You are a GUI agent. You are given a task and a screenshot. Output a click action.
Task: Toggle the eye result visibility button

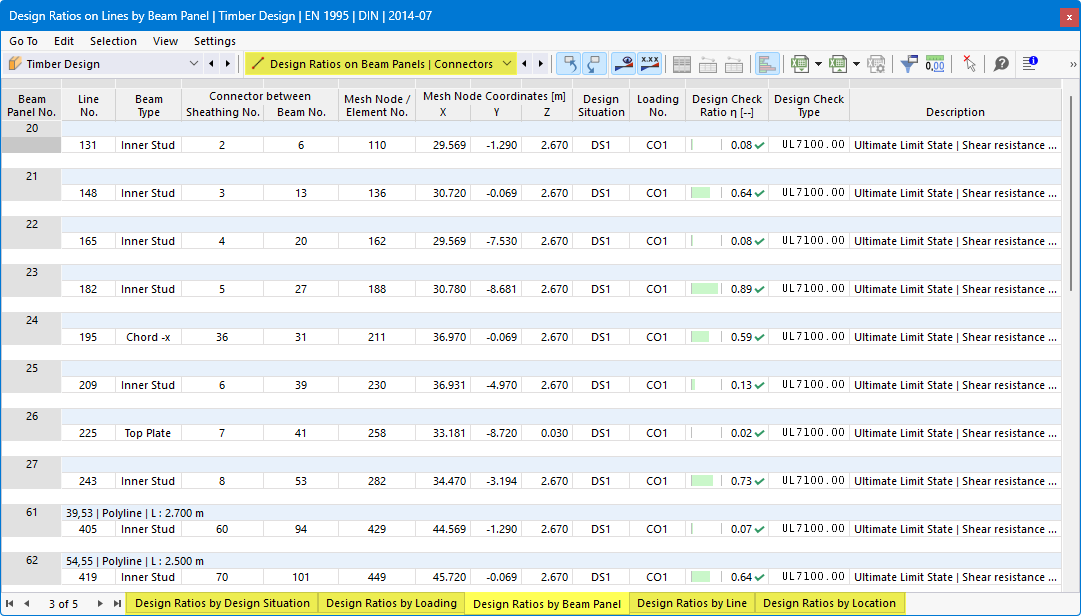(624, 64)
